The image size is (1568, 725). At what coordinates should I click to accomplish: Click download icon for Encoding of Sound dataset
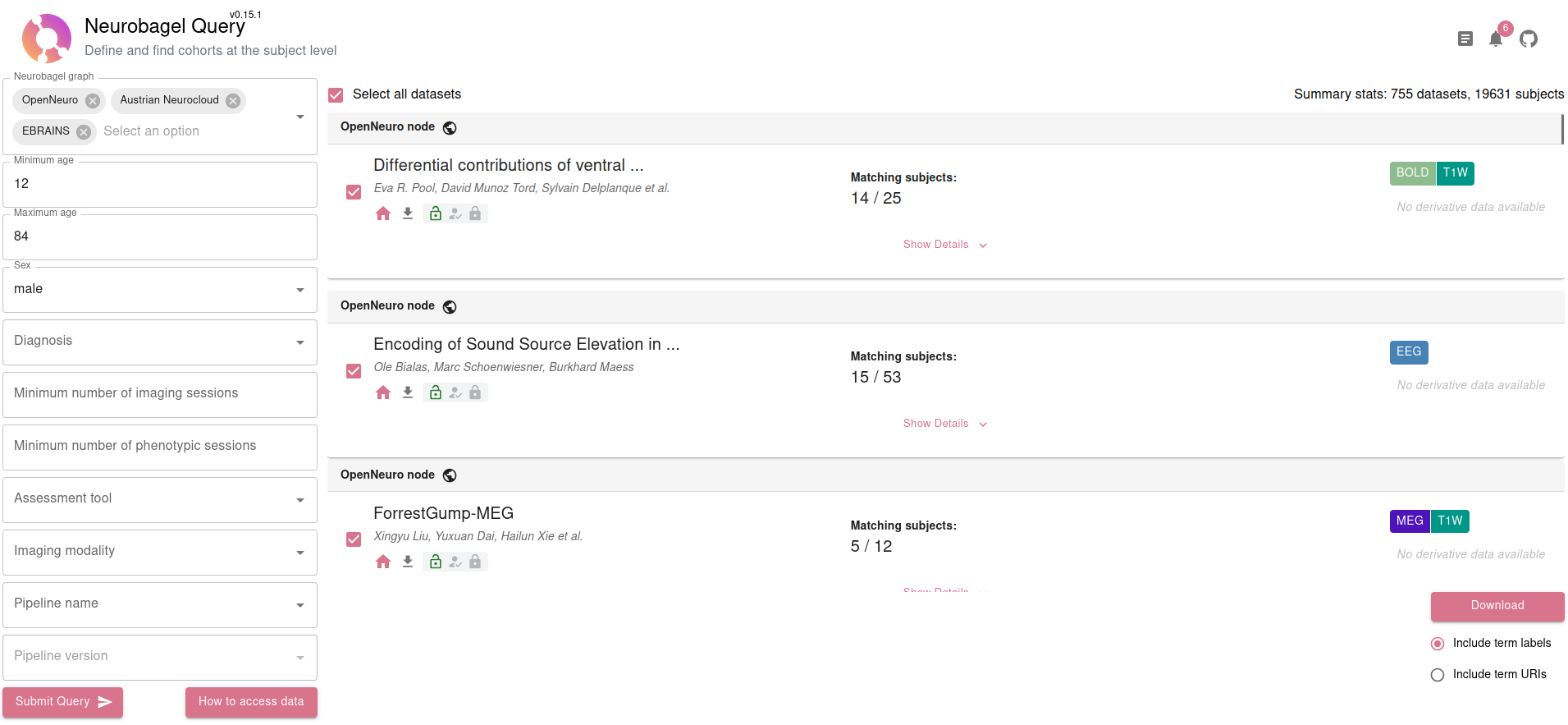point(408,392)
